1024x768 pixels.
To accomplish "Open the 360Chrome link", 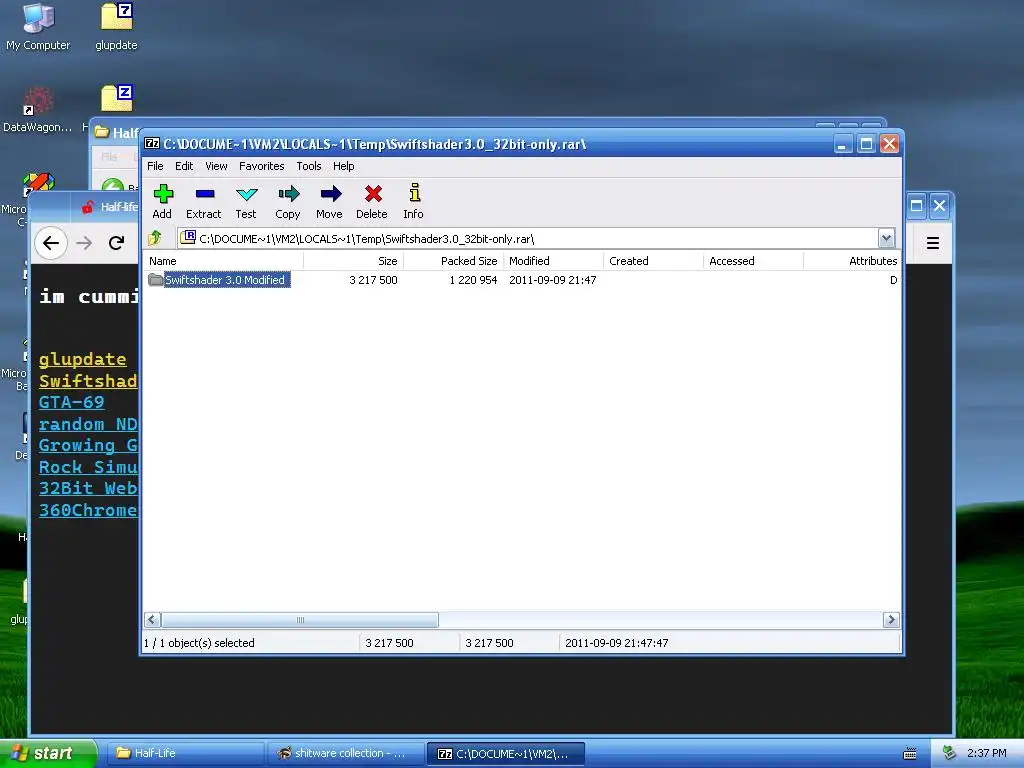I will tap(88, 509).
